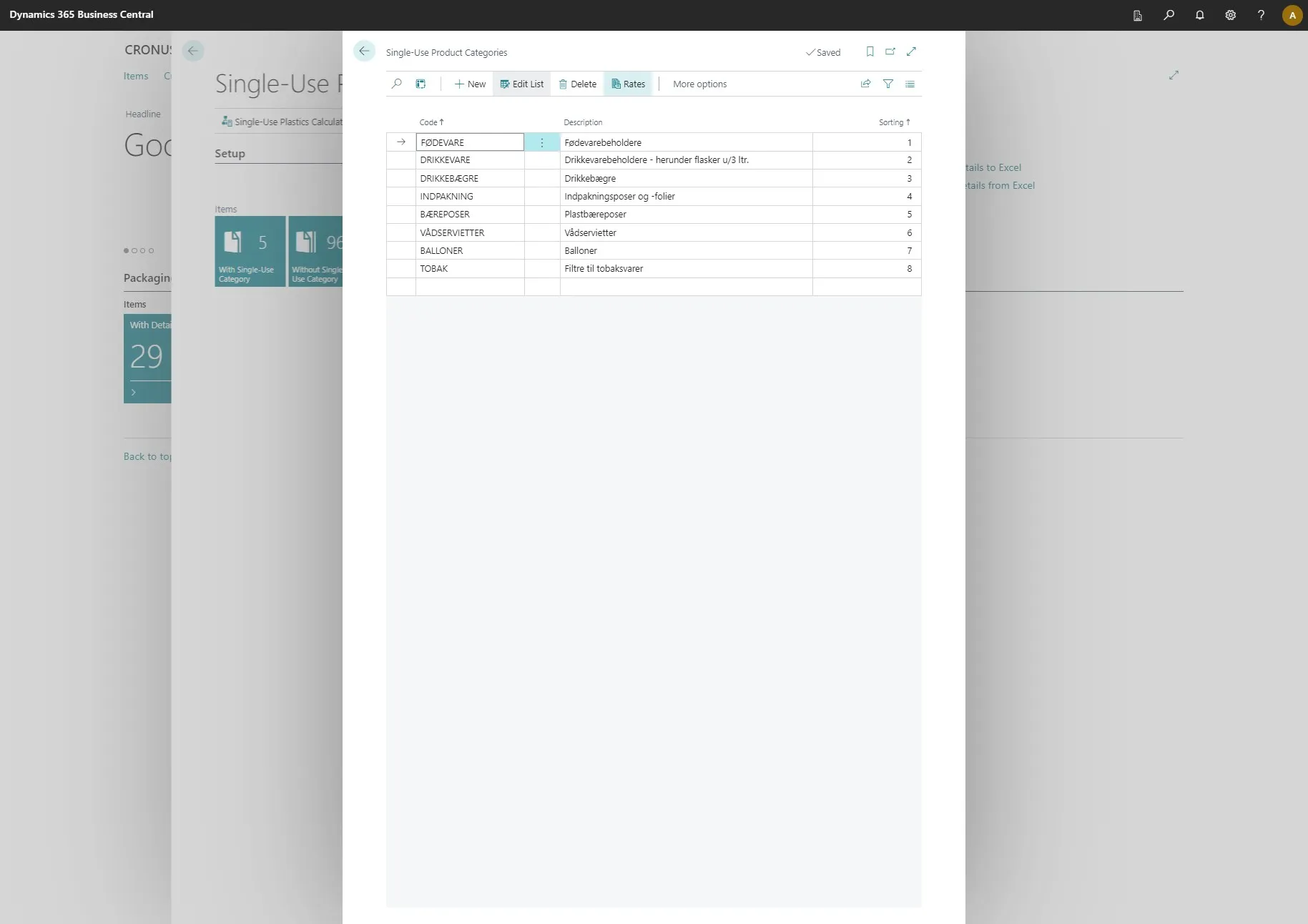Click the Description column header
The height and width of the screenshot is (924, 1308).
[x=583, y=122]
